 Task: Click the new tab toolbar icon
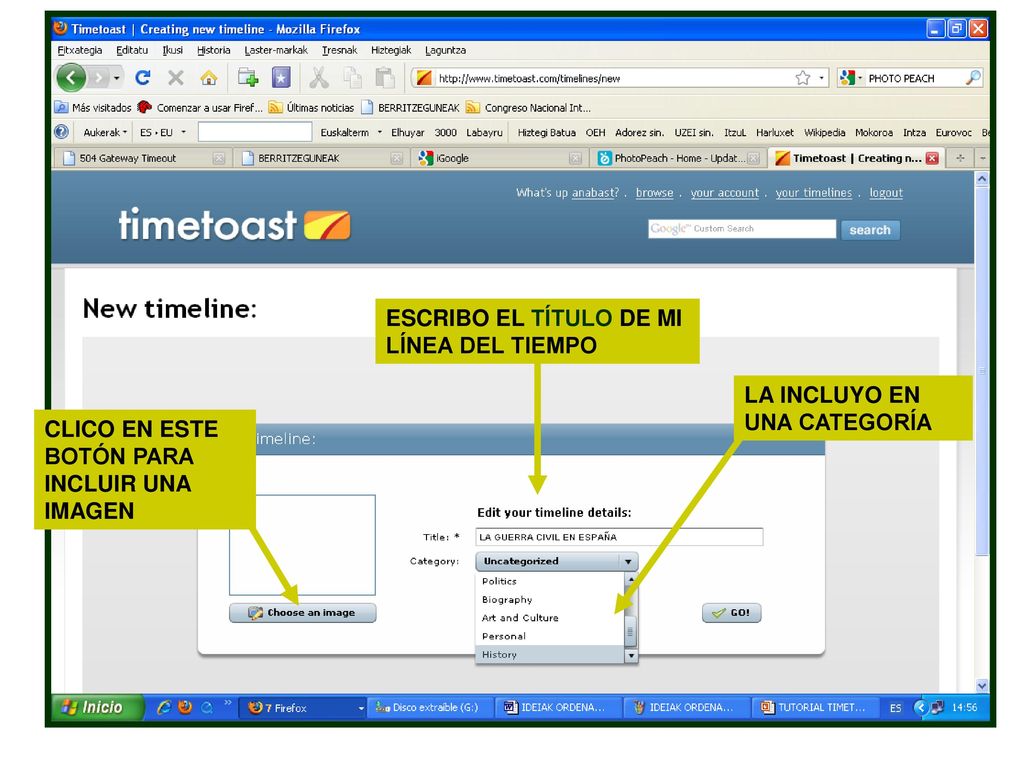(248, 78)
